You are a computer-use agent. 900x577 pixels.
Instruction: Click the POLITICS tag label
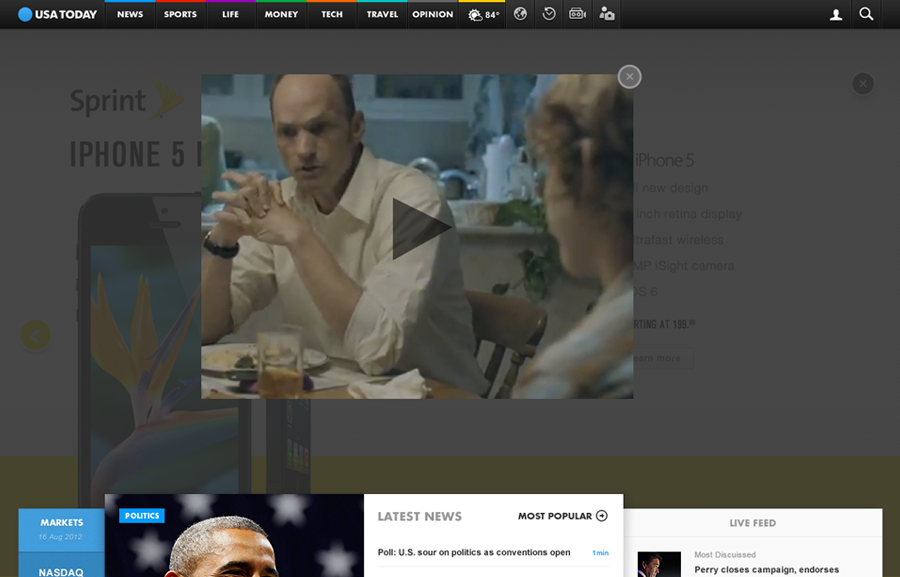pos(142,516)
